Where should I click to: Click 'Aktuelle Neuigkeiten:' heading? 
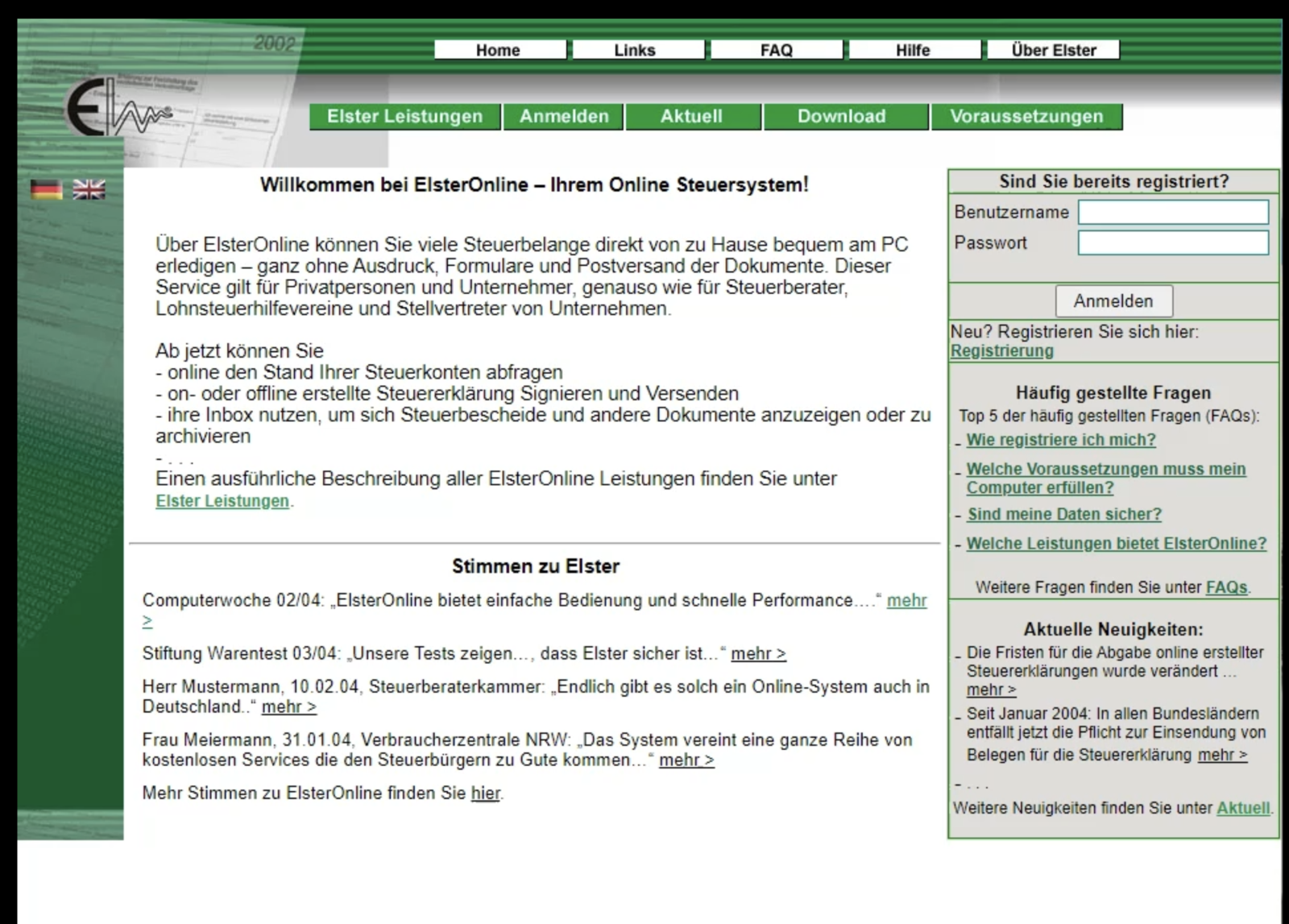pyautogui.click(x=1113, y=630)
